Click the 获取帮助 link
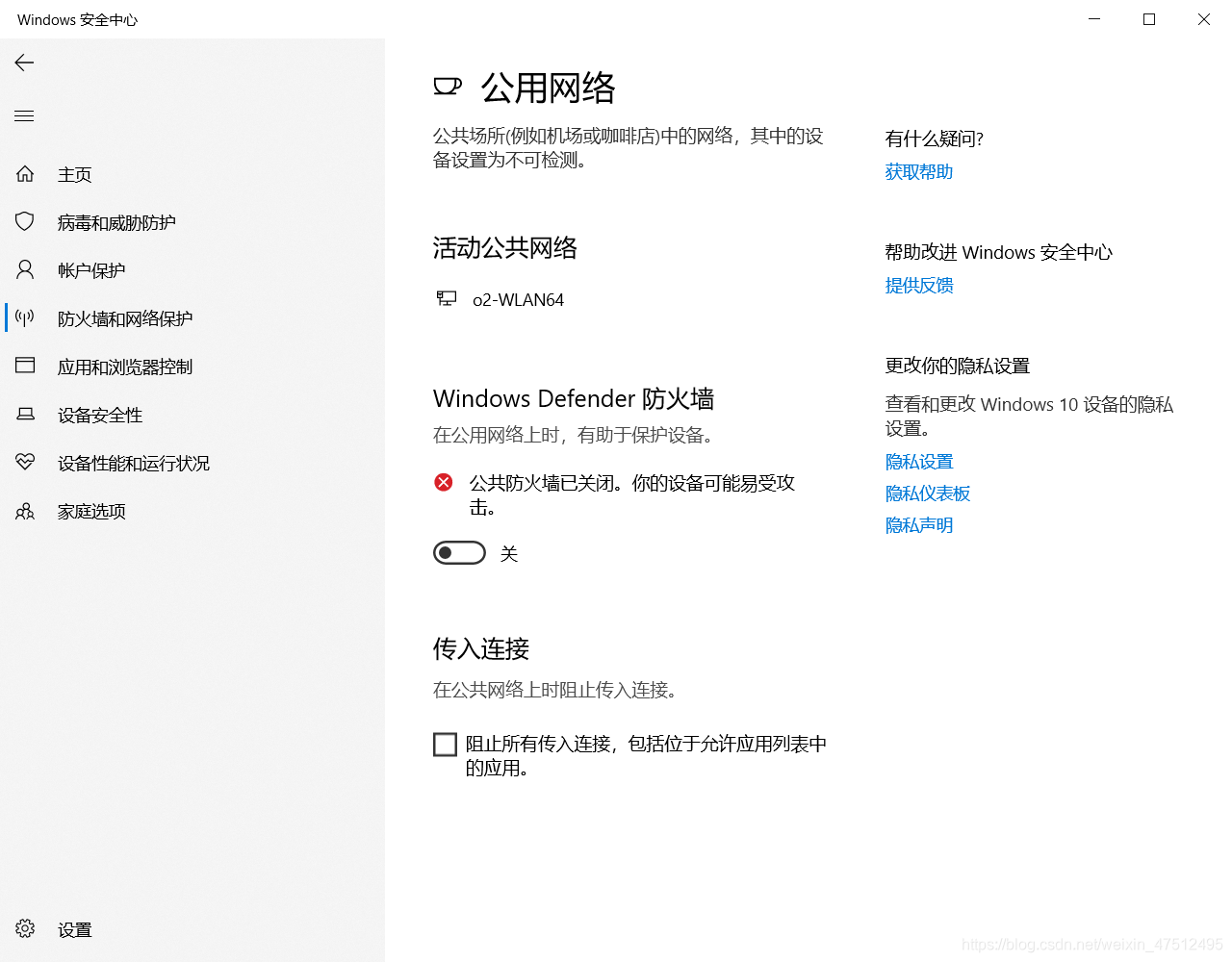 (x=919, y=171)
